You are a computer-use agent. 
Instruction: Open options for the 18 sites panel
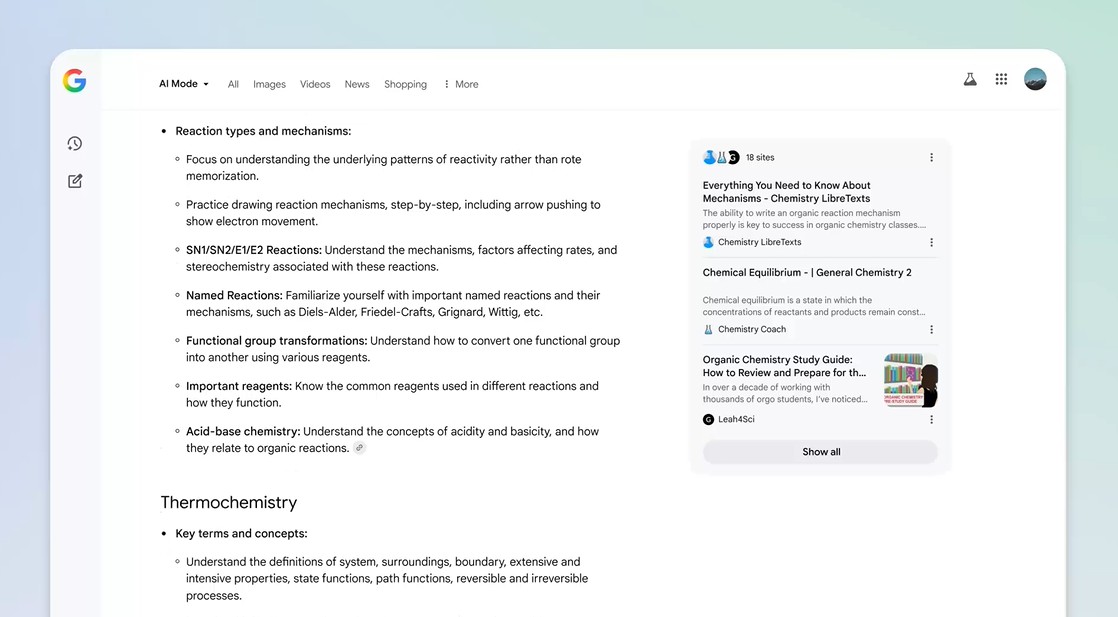tap(931, 158)
